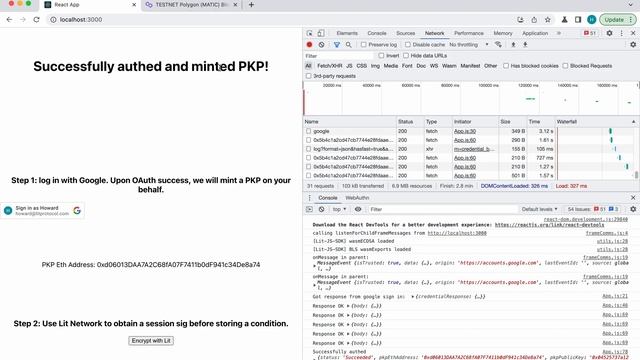Check Blocked Requests checkbox

click(565, 66)
